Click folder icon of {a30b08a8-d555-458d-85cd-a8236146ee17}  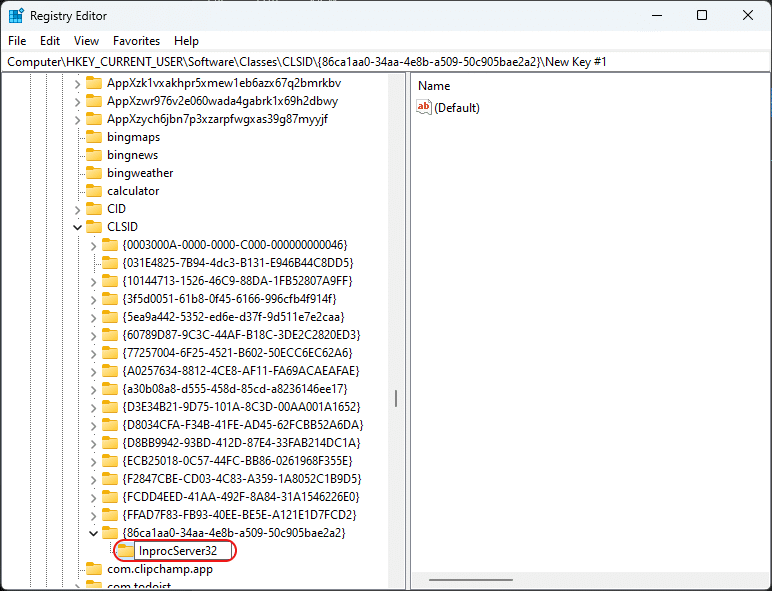[x=110, y=389]
